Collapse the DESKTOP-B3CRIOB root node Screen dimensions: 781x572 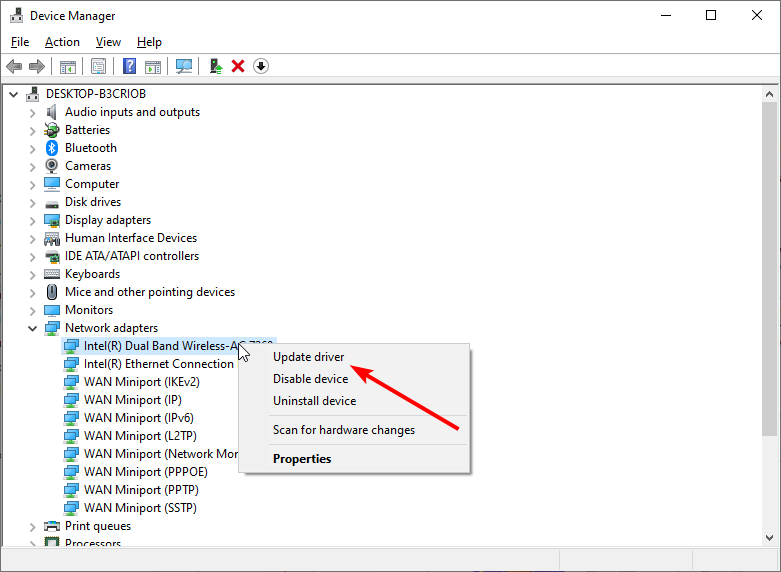tap(14, 94)
